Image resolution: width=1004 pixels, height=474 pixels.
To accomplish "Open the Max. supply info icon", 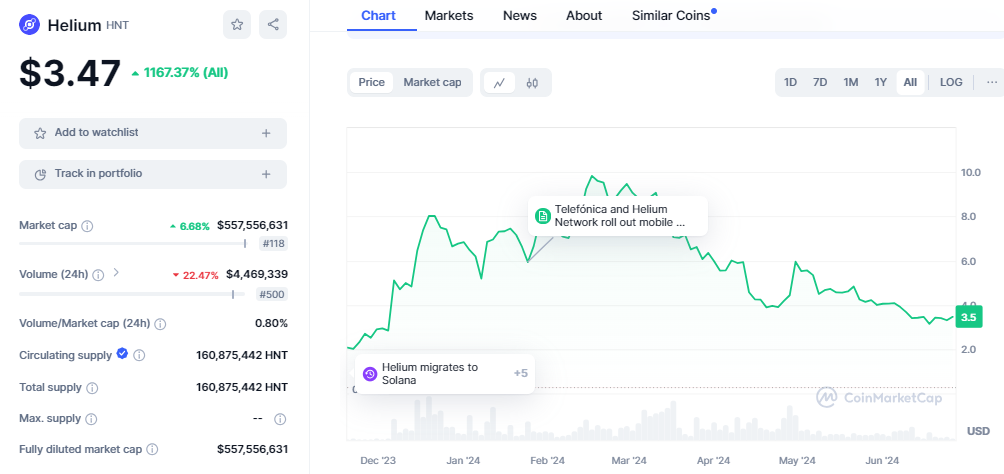I will pos(91,419).
